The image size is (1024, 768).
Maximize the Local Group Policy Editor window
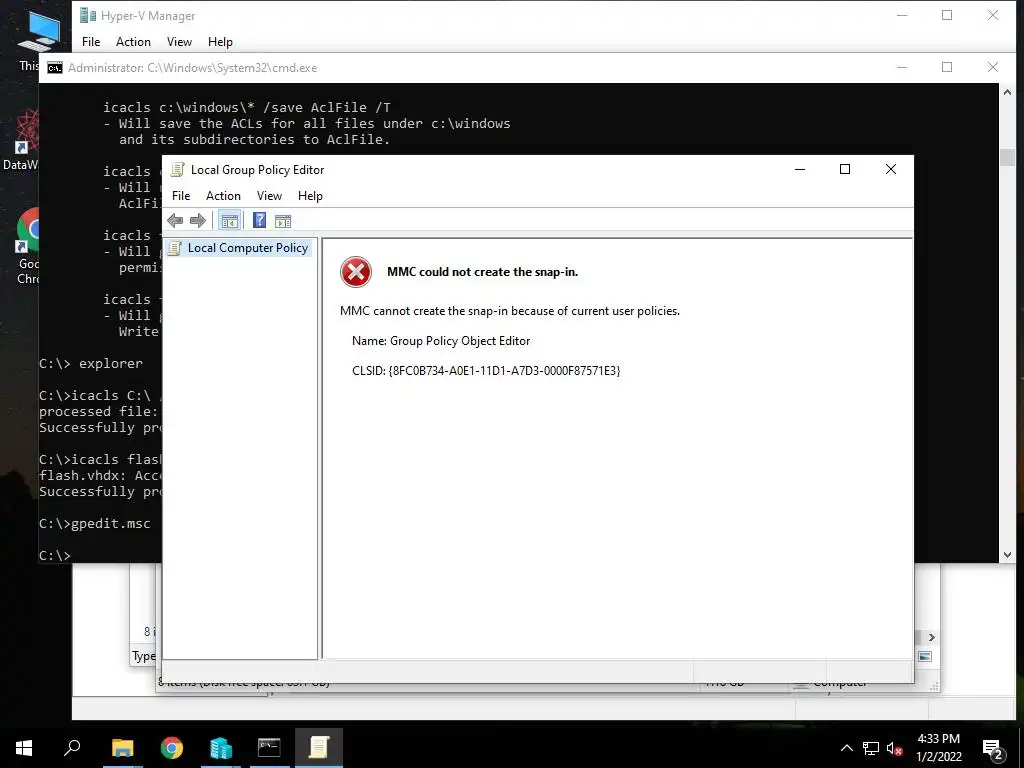pos(844,169)
